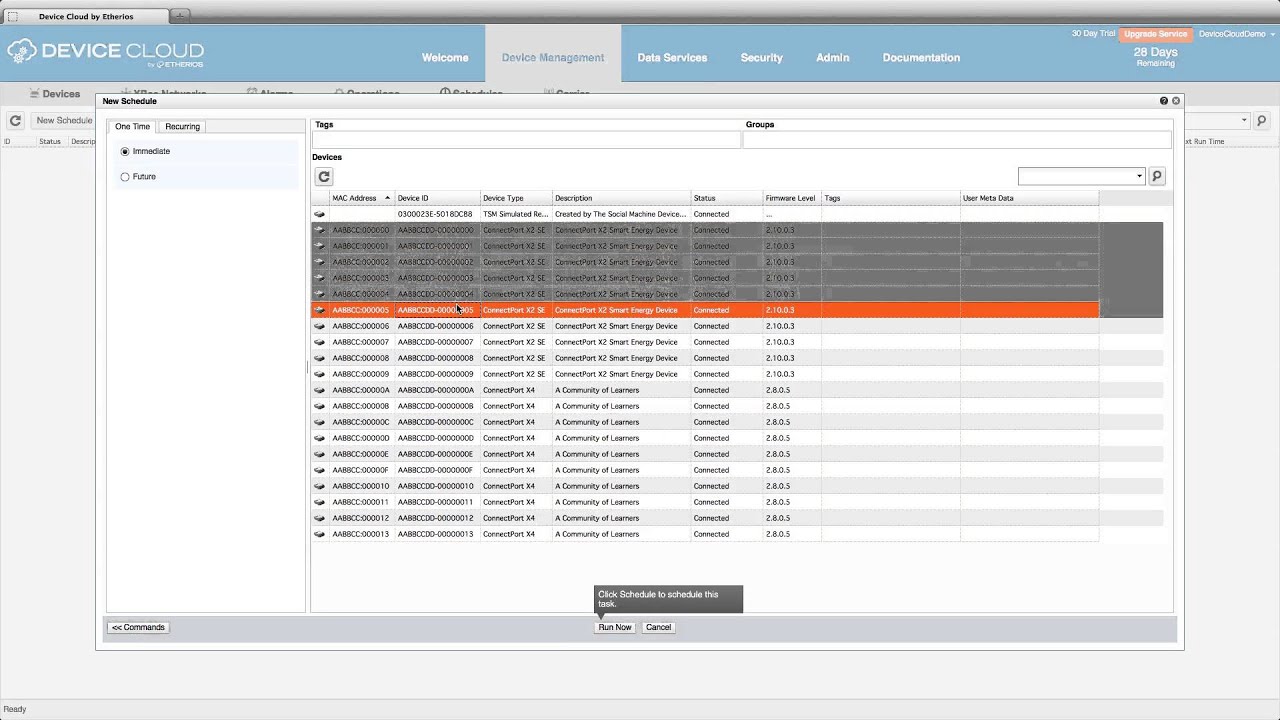Open the Documentation menu

[921, 58]
